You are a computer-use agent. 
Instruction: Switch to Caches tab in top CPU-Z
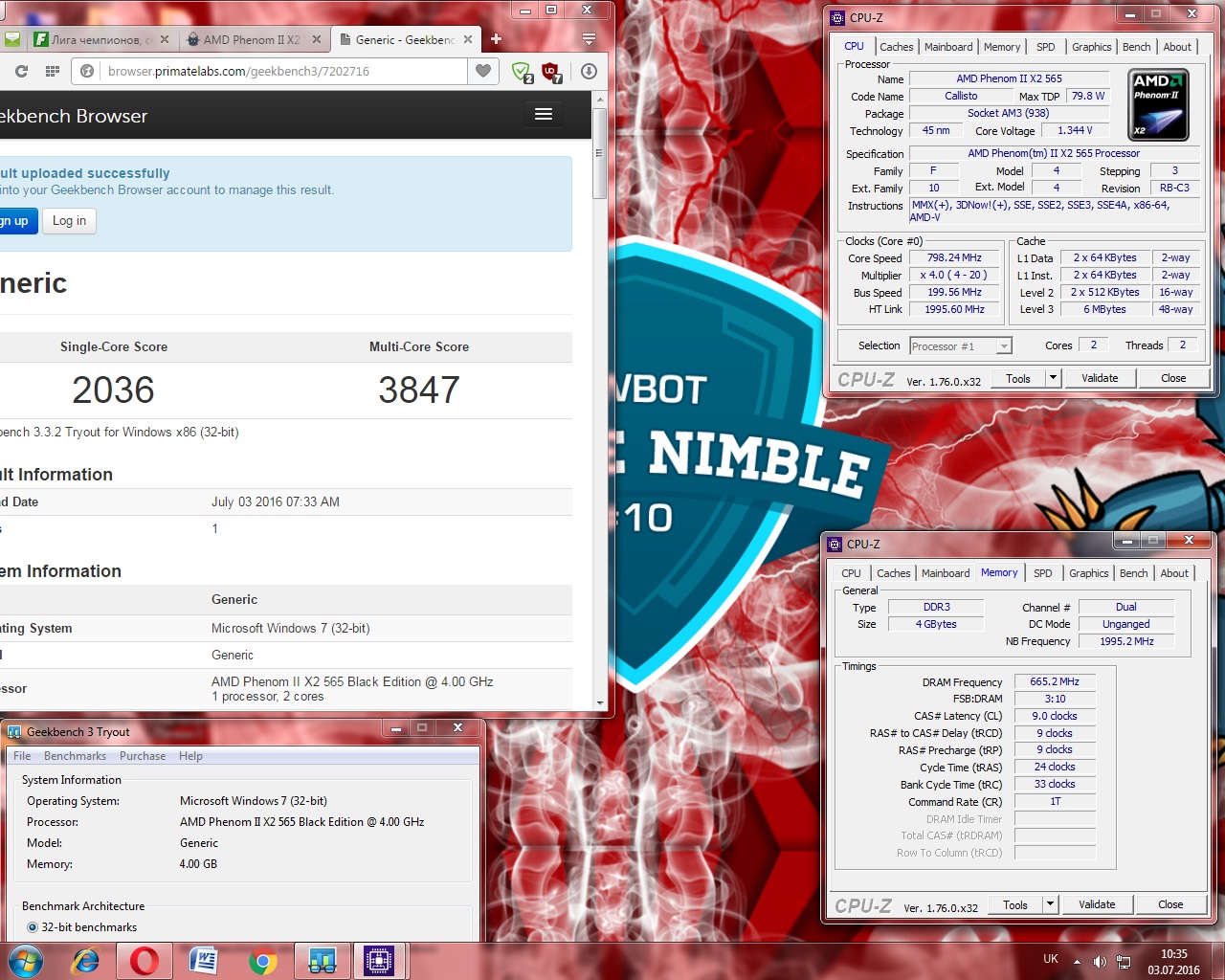point(897,47)
